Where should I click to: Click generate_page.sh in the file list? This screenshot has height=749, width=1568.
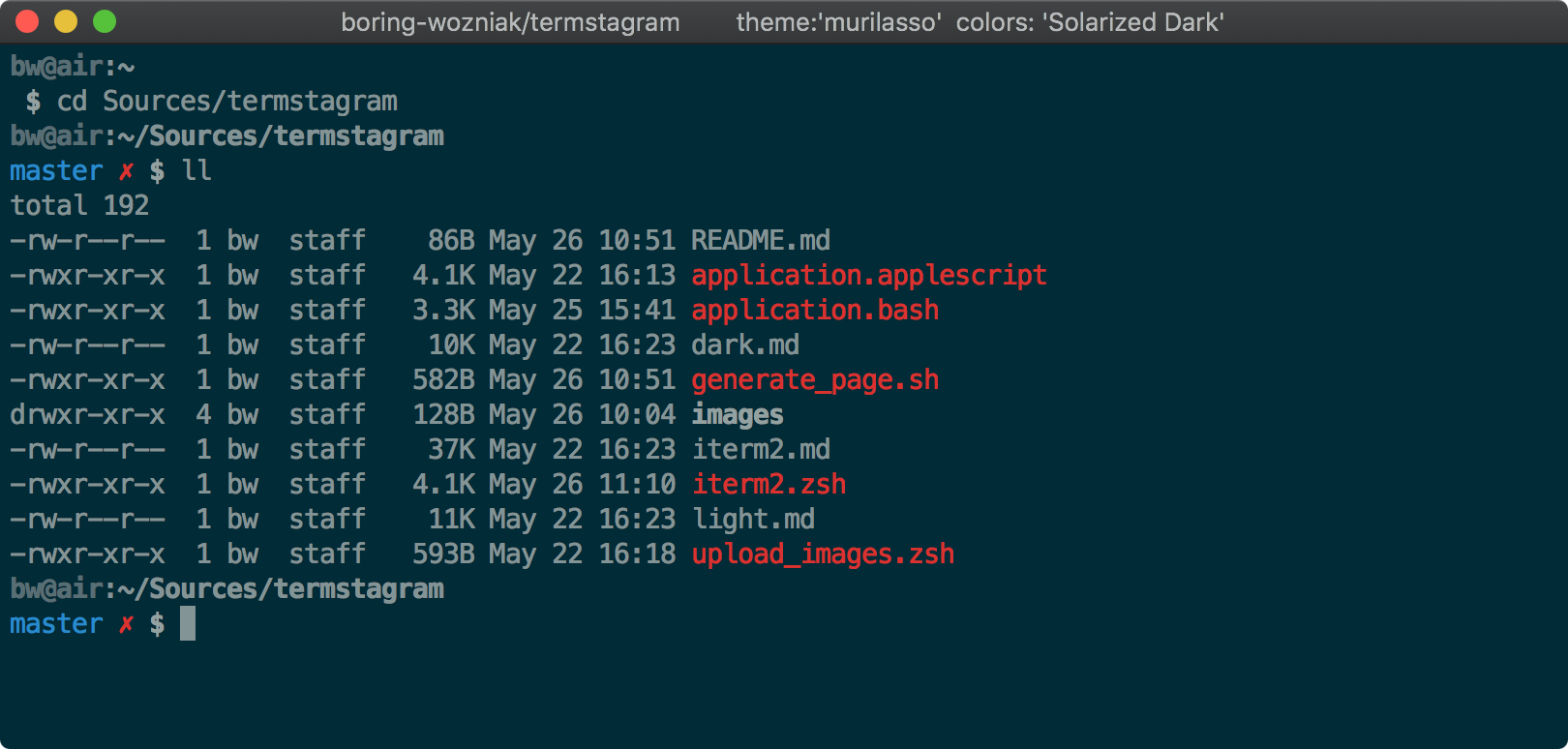pos(815,379)
